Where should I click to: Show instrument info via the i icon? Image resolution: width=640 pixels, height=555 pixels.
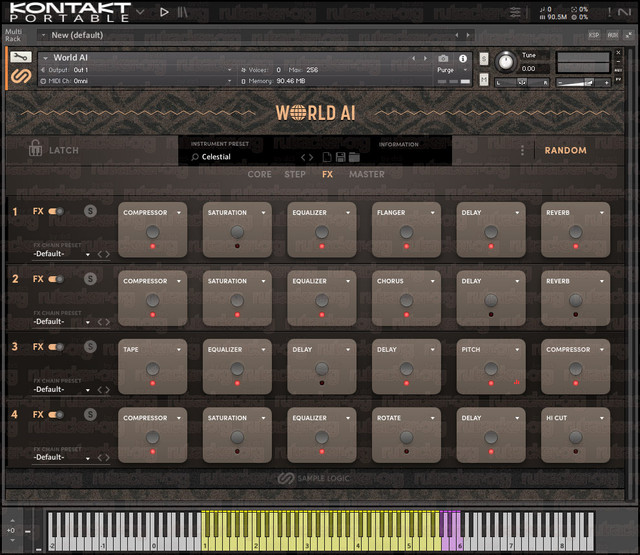point(462,58)
